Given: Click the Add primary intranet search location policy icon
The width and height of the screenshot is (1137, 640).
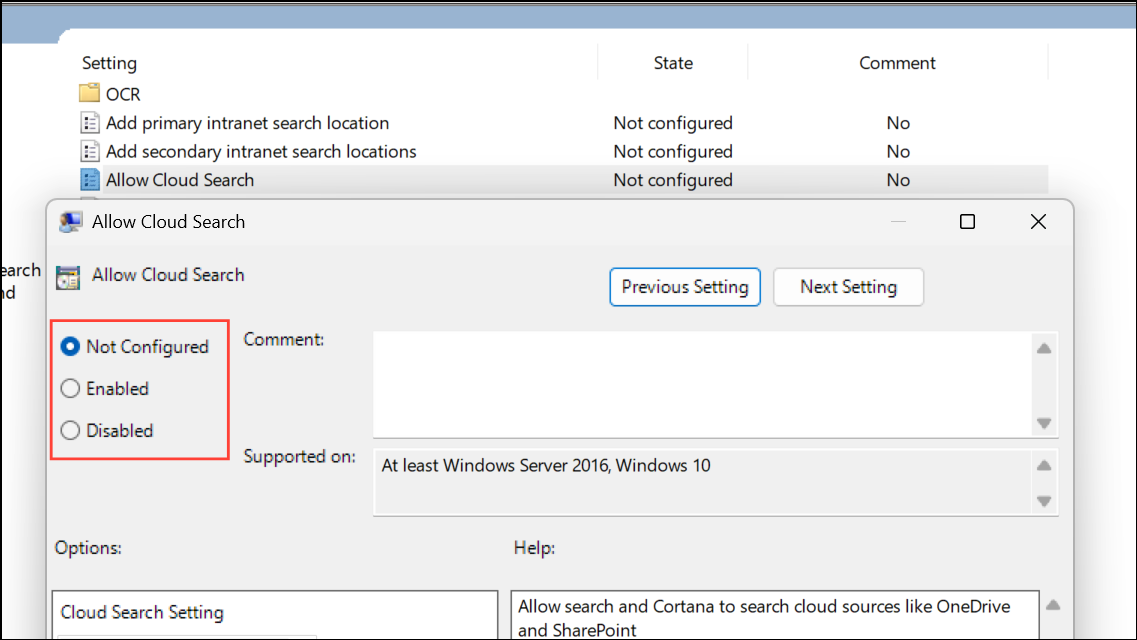Looking at the screenshot, I should (x=90, y=123).
